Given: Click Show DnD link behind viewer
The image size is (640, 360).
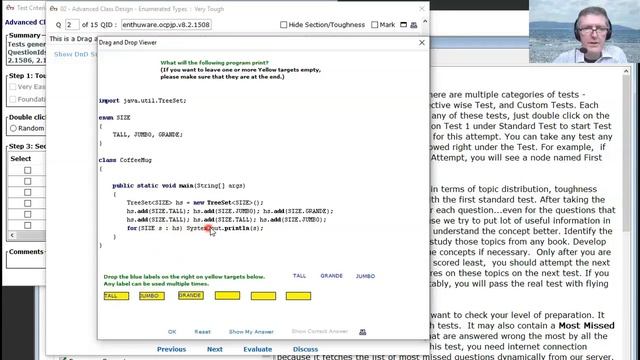Looking at the screenshot, I should (75, 54).
